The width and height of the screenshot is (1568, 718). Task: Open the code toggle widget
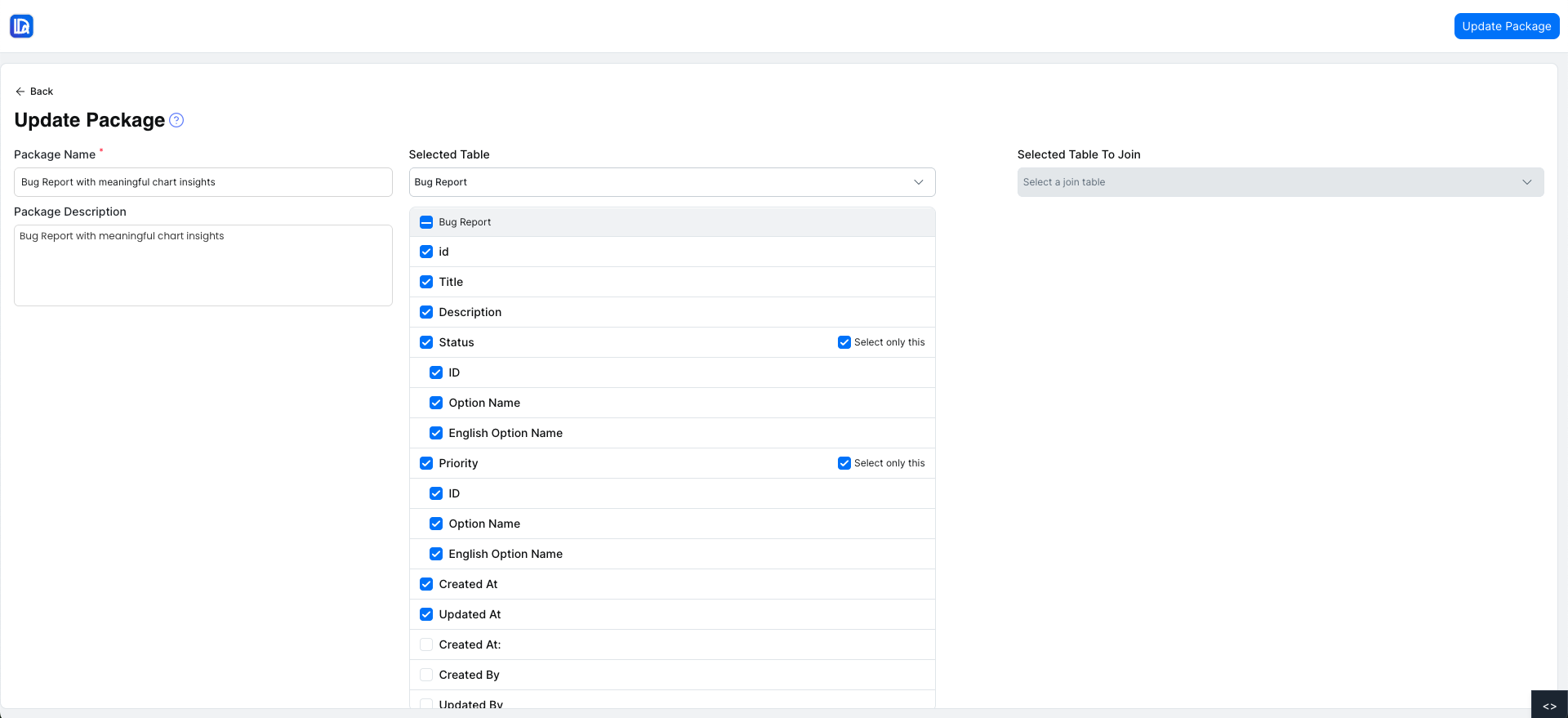pos(1548,706)
